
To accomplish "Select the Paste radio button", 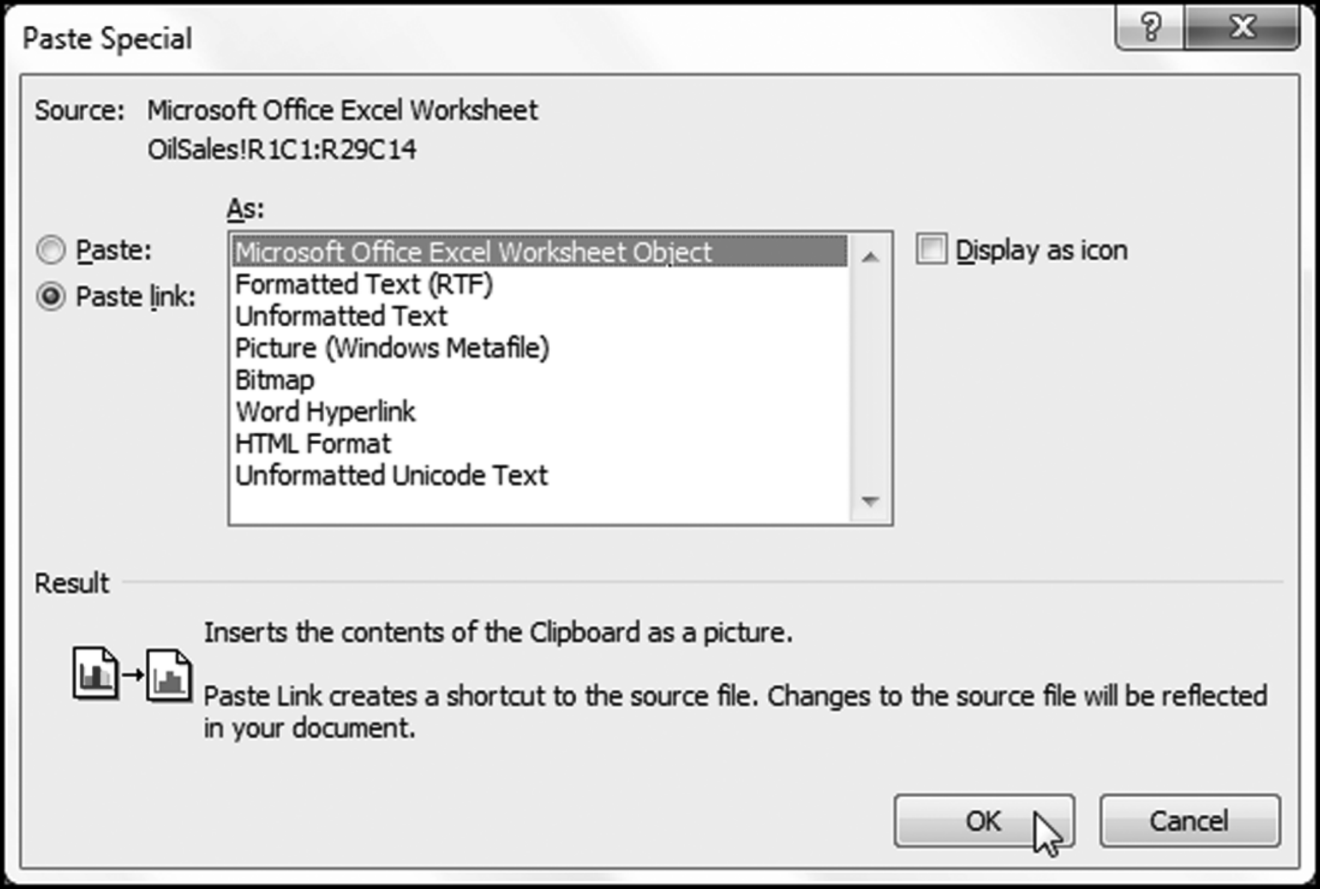I will pyautogui.click(x=54, y=251).
